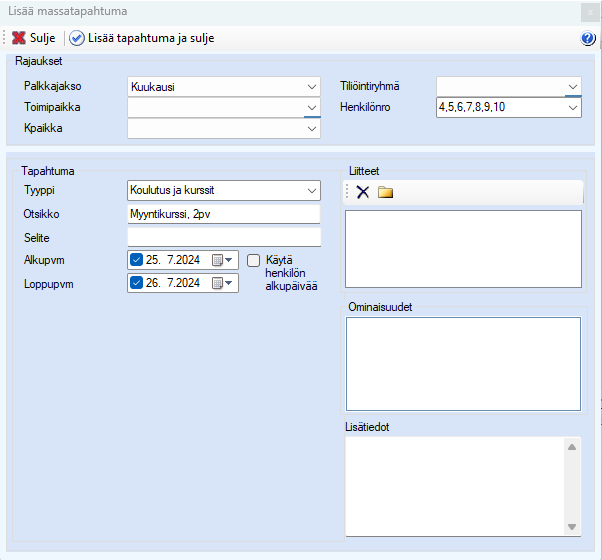Expand the Tyyppi dropdown
Screen dimensions: 602x560
pyautogui.click(x=311, y=190)
